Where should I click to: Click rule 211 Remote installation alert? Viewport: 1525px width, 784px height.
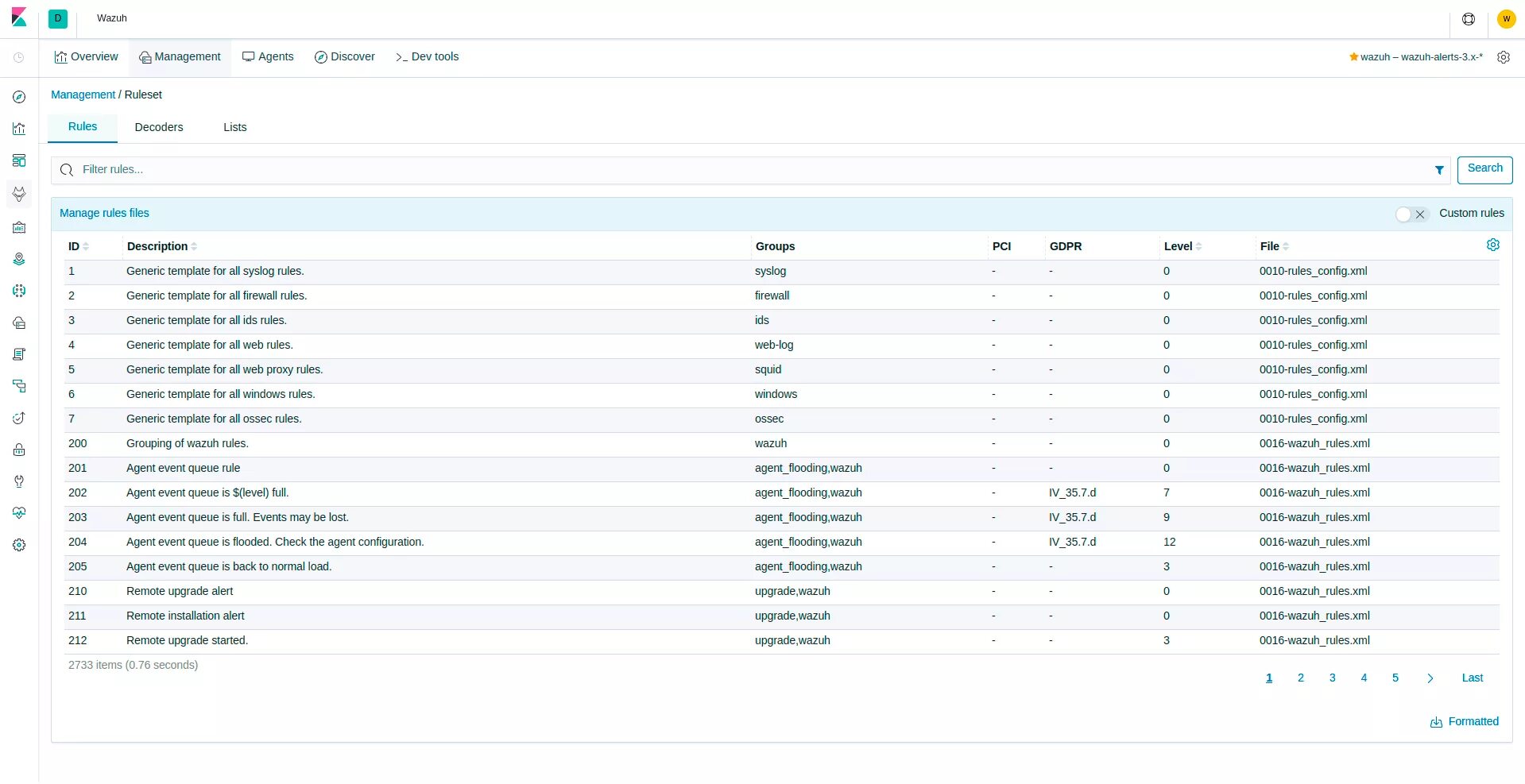(x=185, y=616)
